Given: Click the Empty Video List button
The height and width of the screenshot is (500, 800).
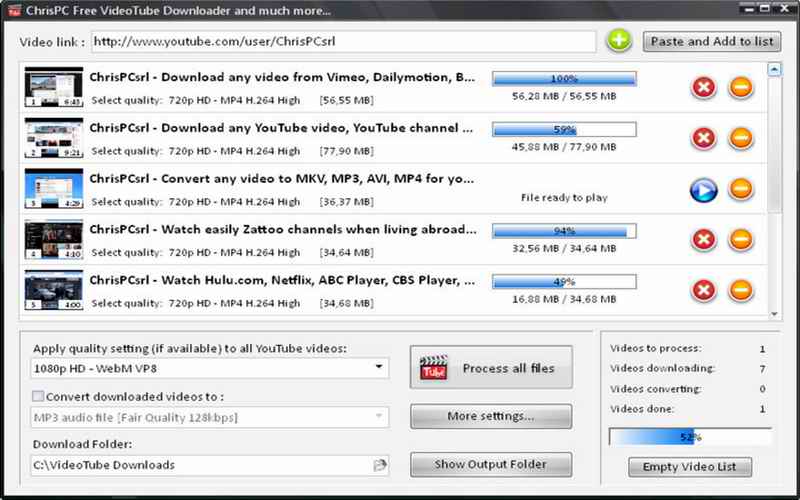Looking at the screenshot, I should 689,467.
